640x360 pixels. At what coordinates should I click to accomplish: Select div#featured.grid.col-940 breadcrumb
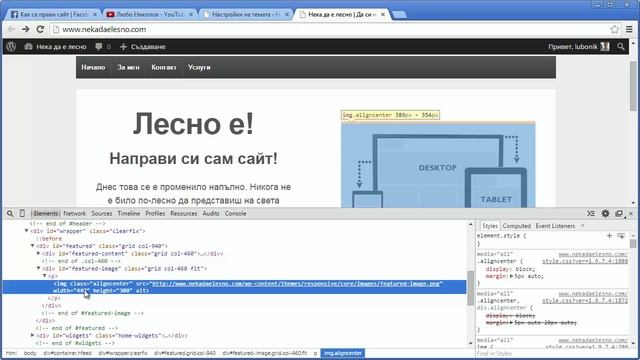click(x=184, y=353)
